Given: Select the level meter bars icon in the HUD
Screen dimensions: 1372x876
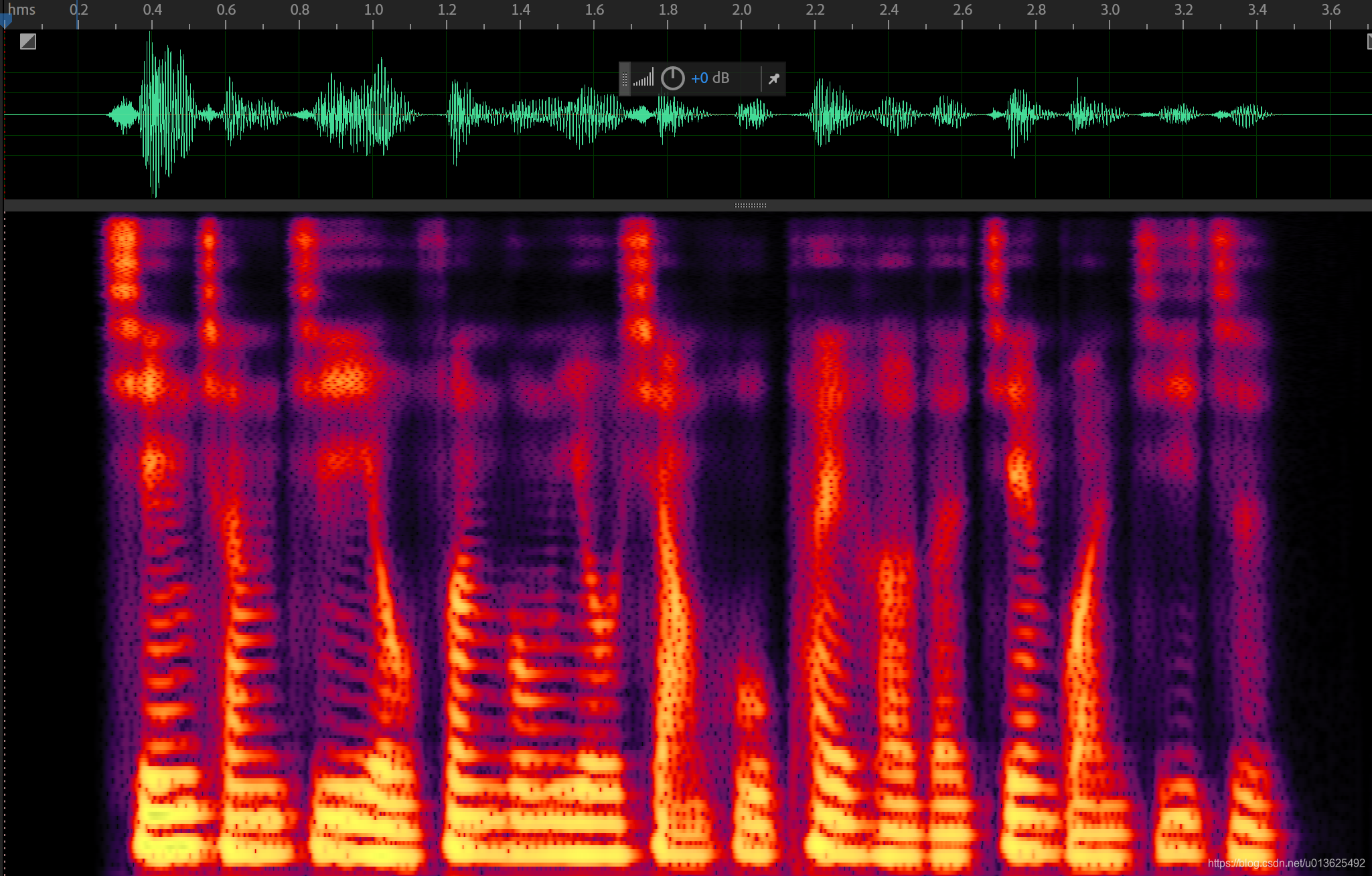Looking at the screenshot, I should (x=643, y=78).
